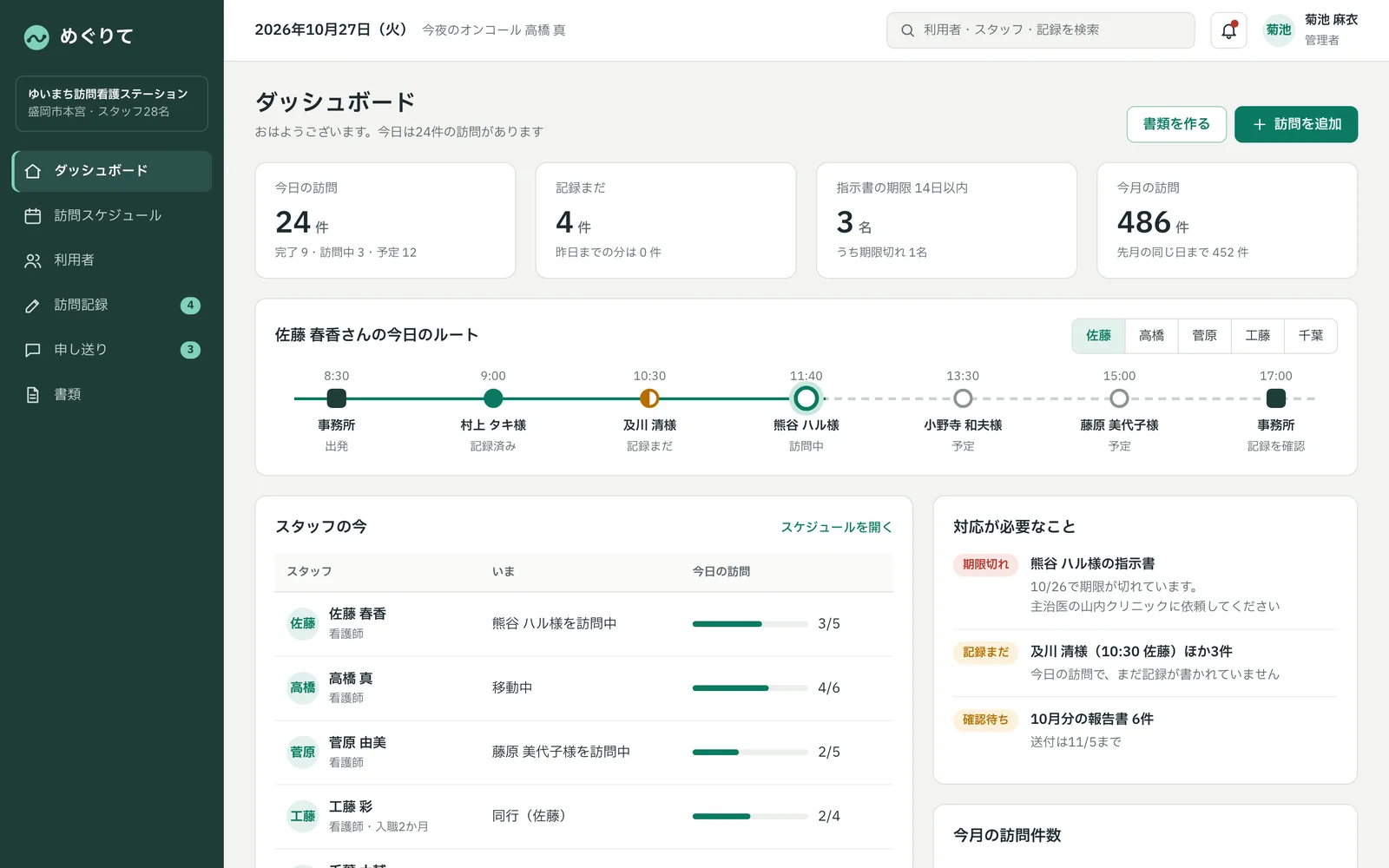Click the 菅原 avatar in staff table

pos(303,752)
